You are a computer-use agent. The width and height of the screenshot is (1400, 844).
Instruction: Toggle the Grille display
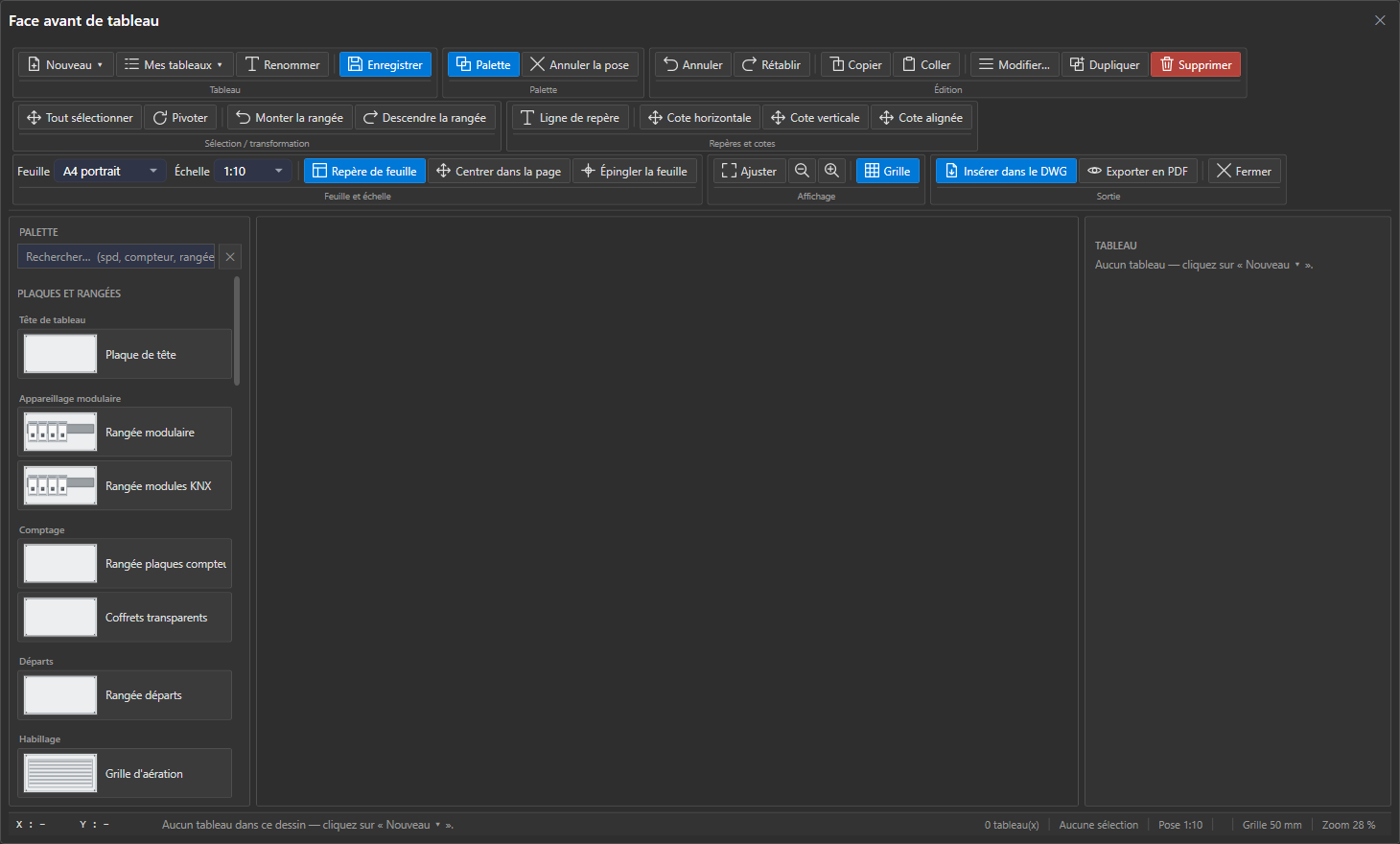[888, 171]
